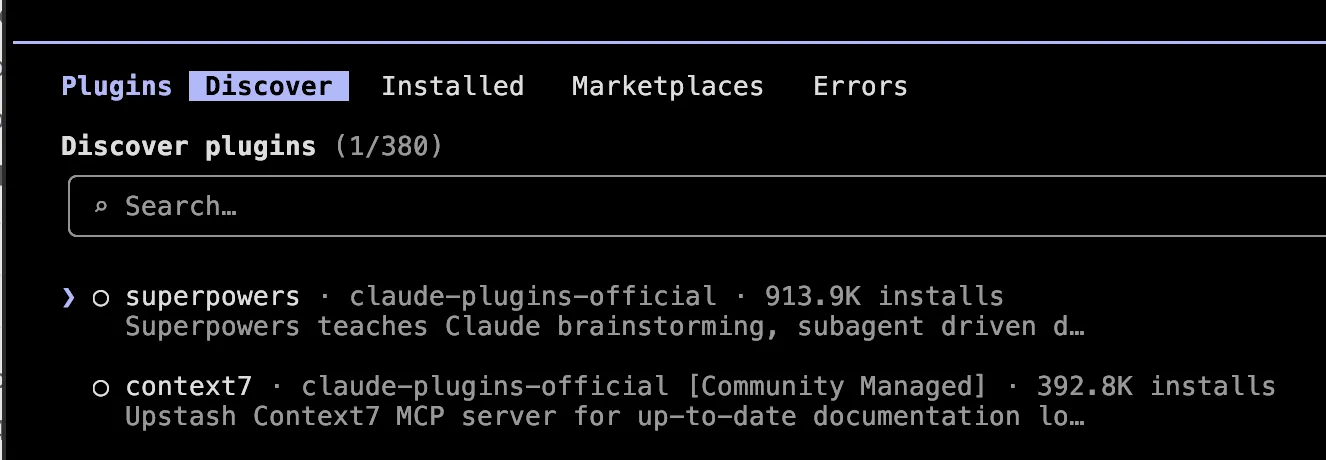
Task: Click the selection arrow beside superpowers
Action: pos(68,297)
